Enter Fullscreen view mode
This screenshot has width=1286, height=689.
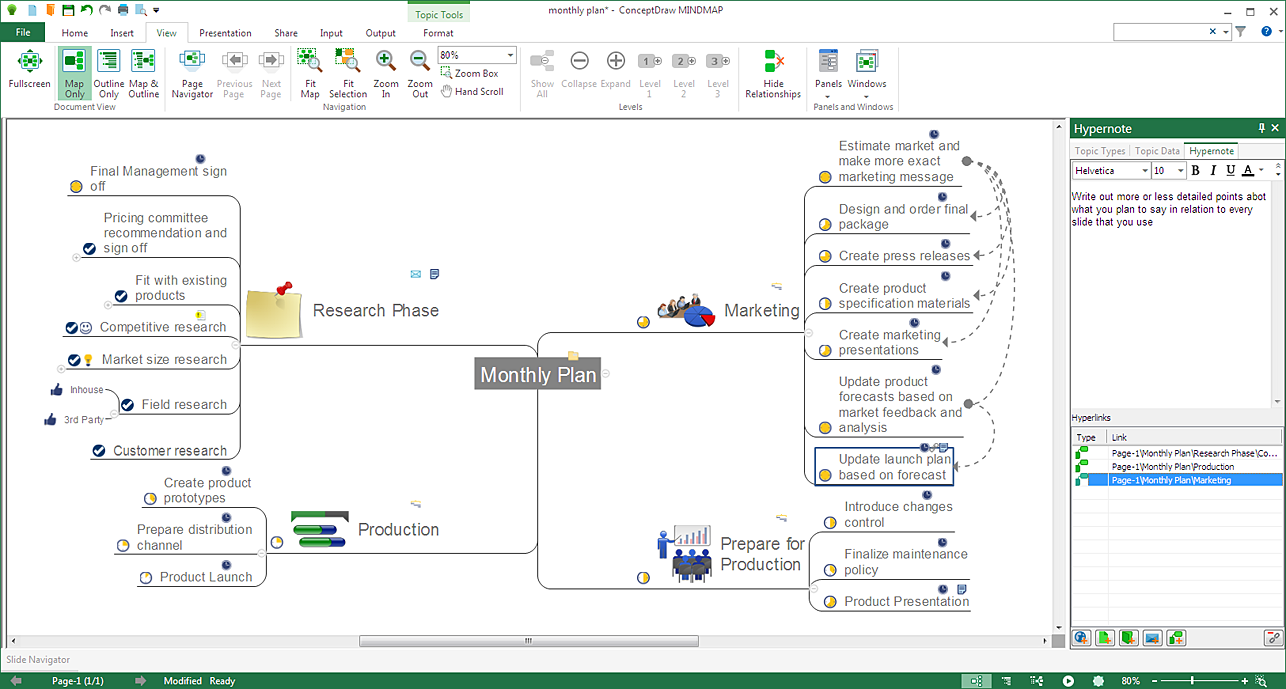point(29,72)
